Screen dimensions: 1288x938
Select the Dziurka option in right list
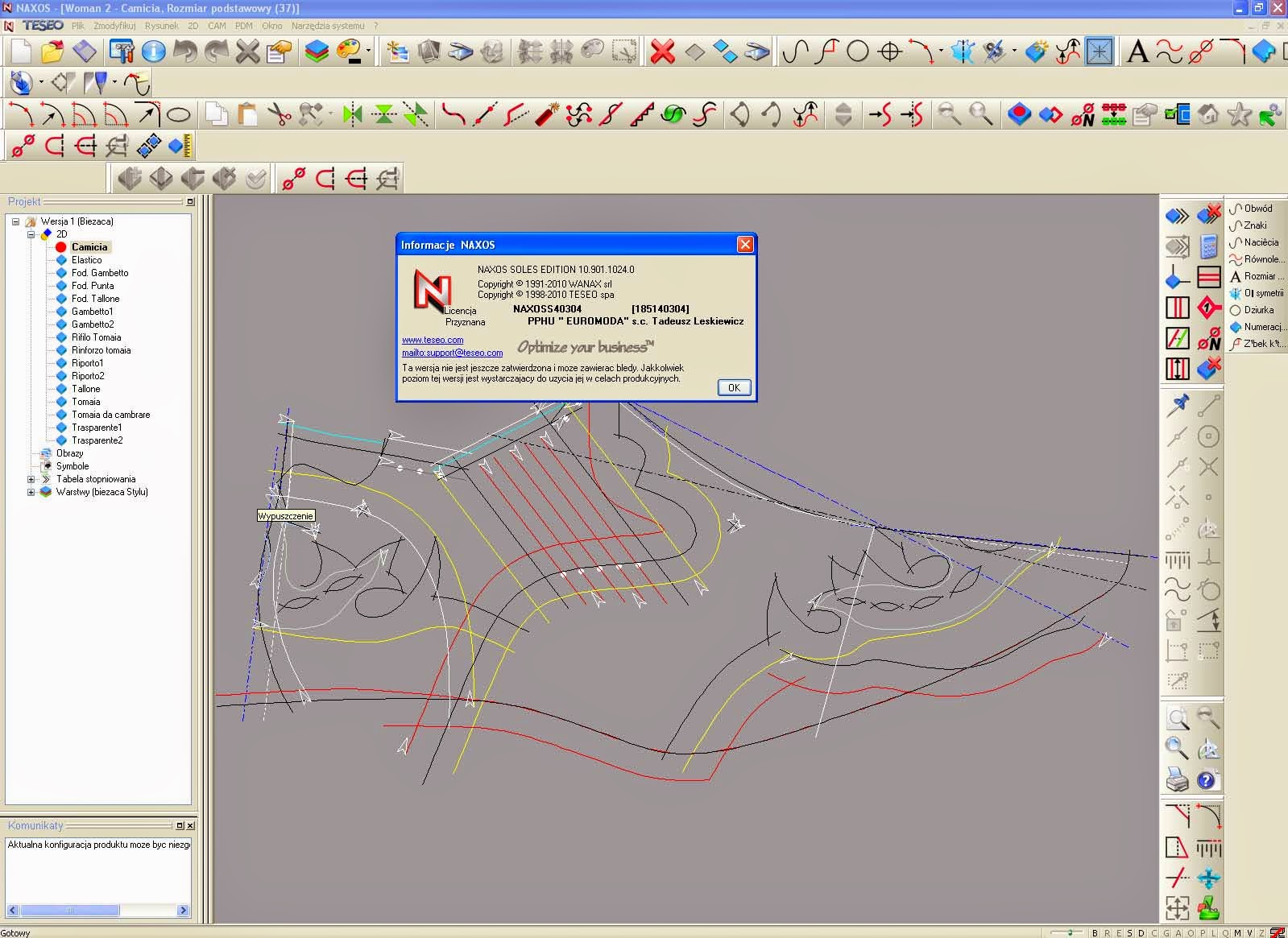tap(1258, 310)
